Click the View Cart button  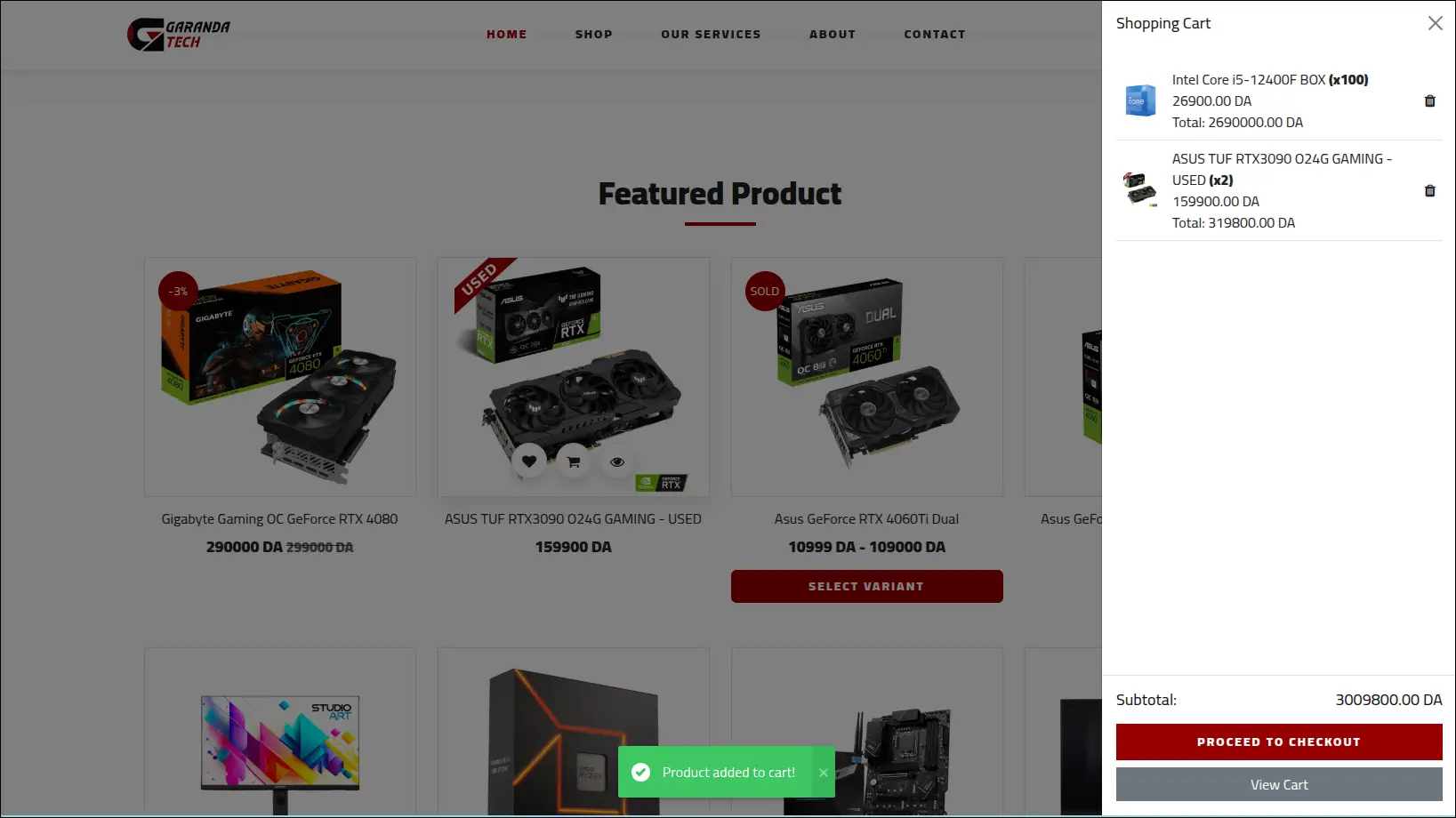pos(1279,785)
